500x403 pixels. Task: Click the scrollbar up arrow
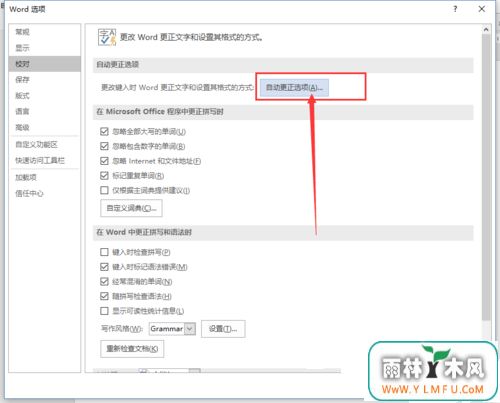(x=486, y=30)
